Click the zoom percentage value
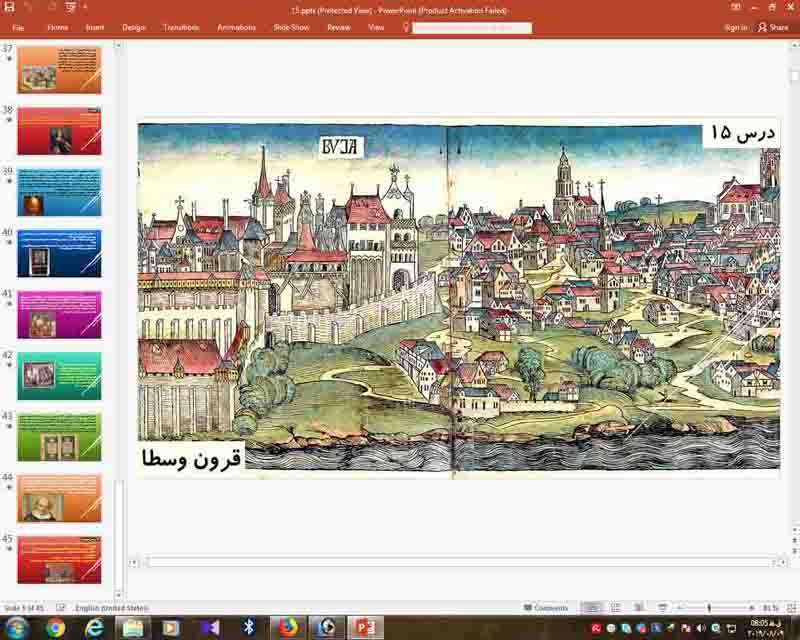800x640 pixels. tap(771, 608)
